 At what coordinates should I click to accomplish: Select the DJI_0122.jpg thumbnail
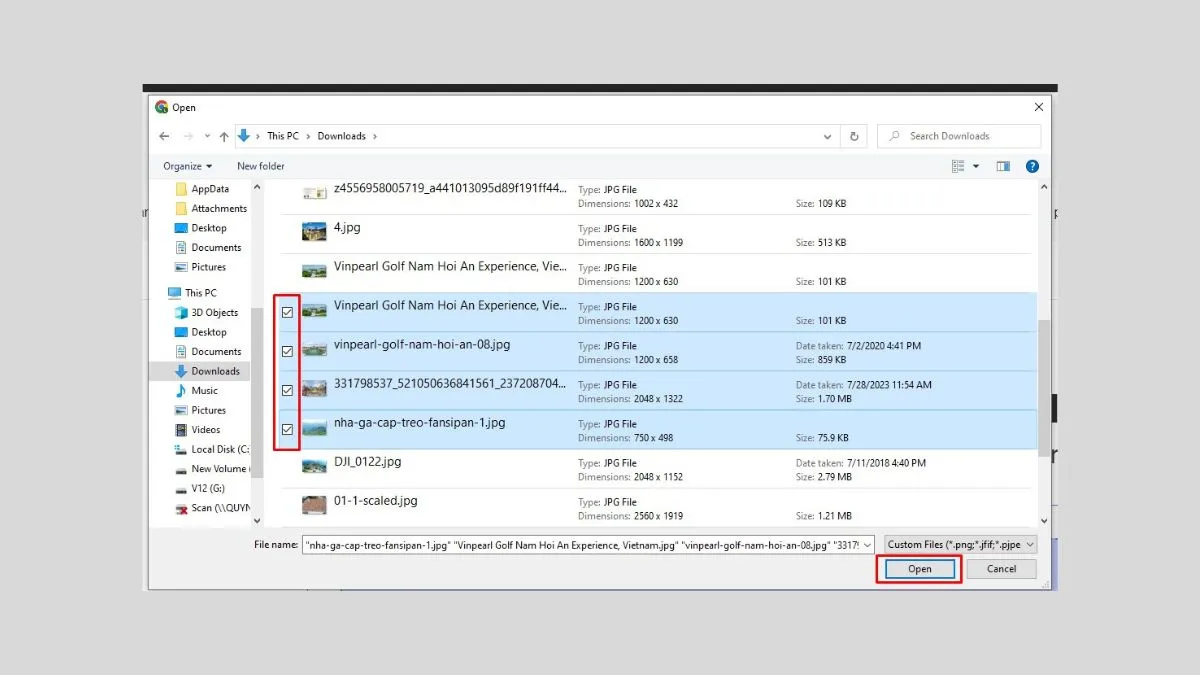[314, 467]
